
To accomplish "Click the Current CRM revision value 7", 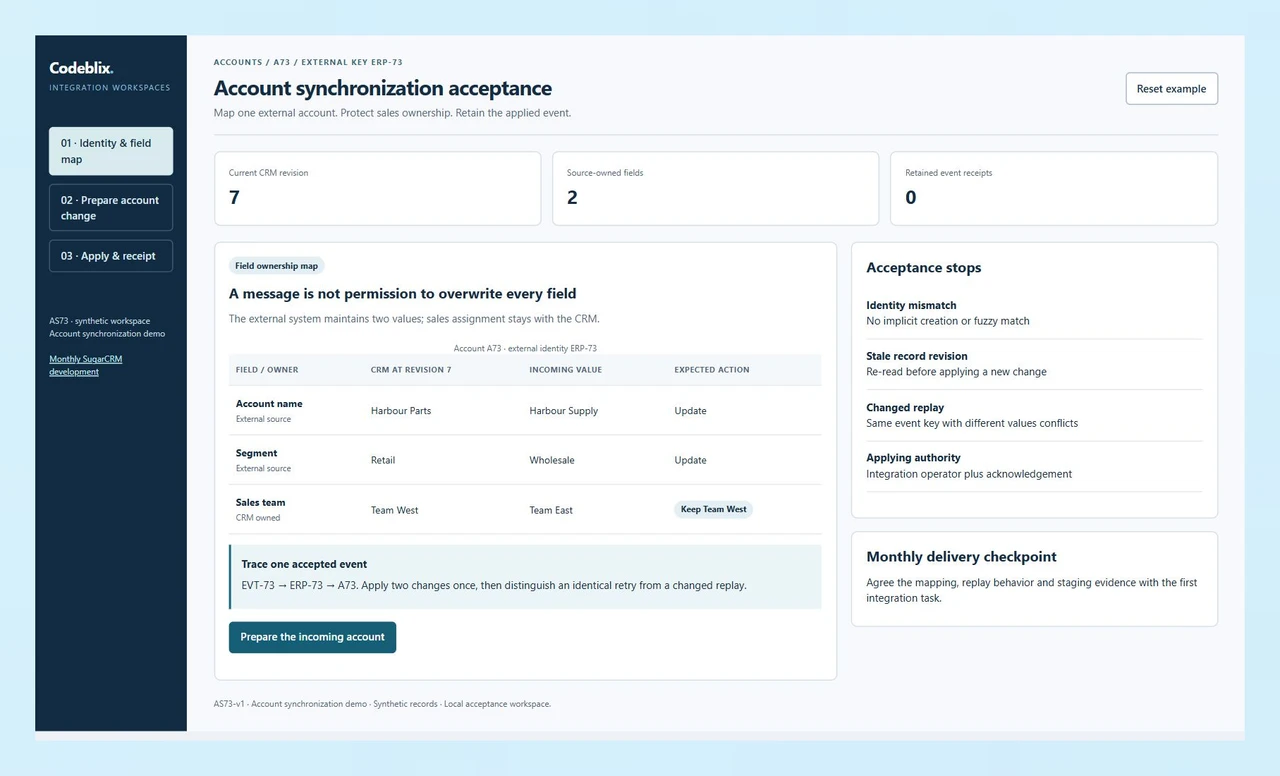I will pyautogui.click(x=234, y=197).
